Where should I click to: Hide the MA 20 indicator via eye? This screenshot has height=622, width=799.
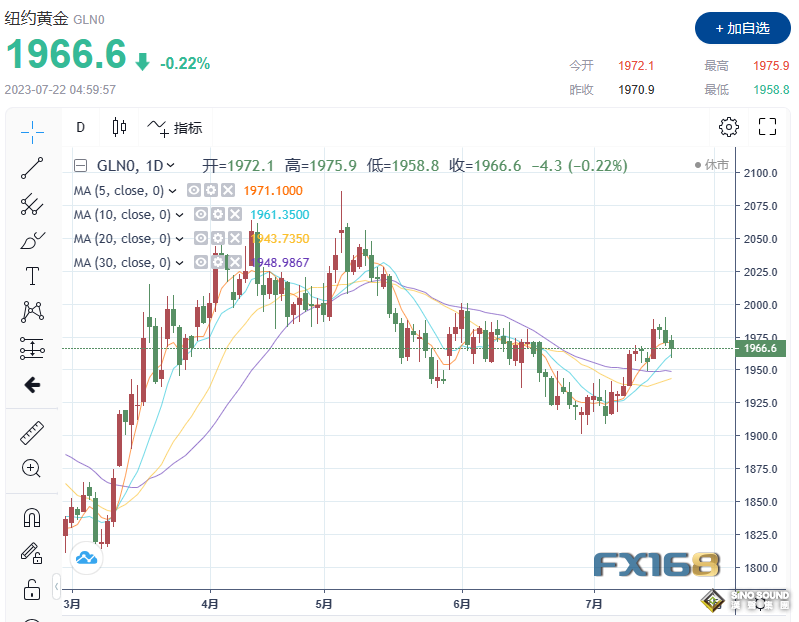[201, 238]
